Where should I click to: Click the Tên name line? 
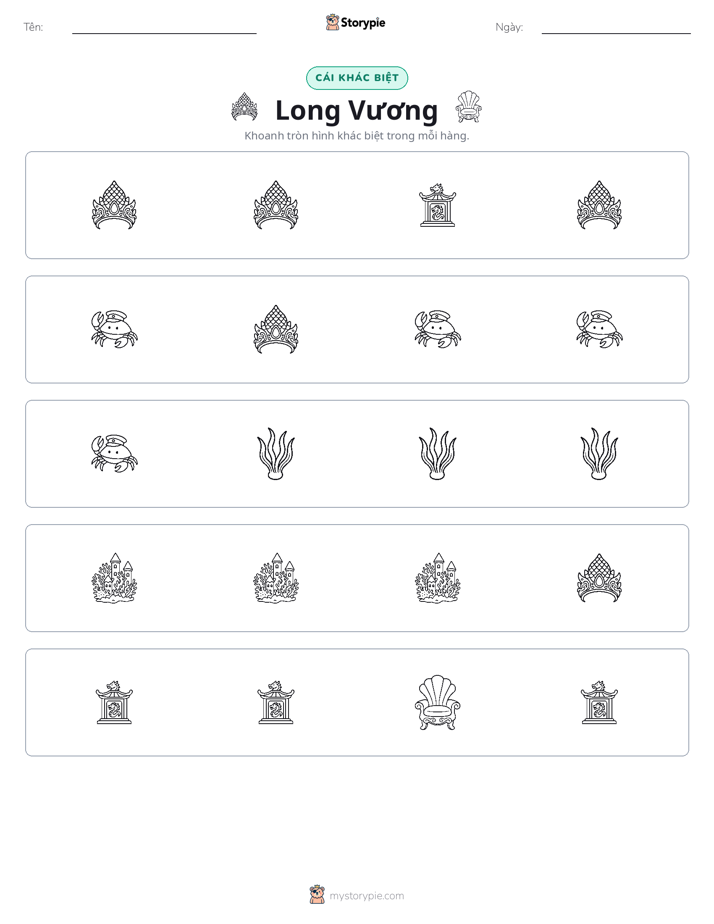tap(164, 27)
